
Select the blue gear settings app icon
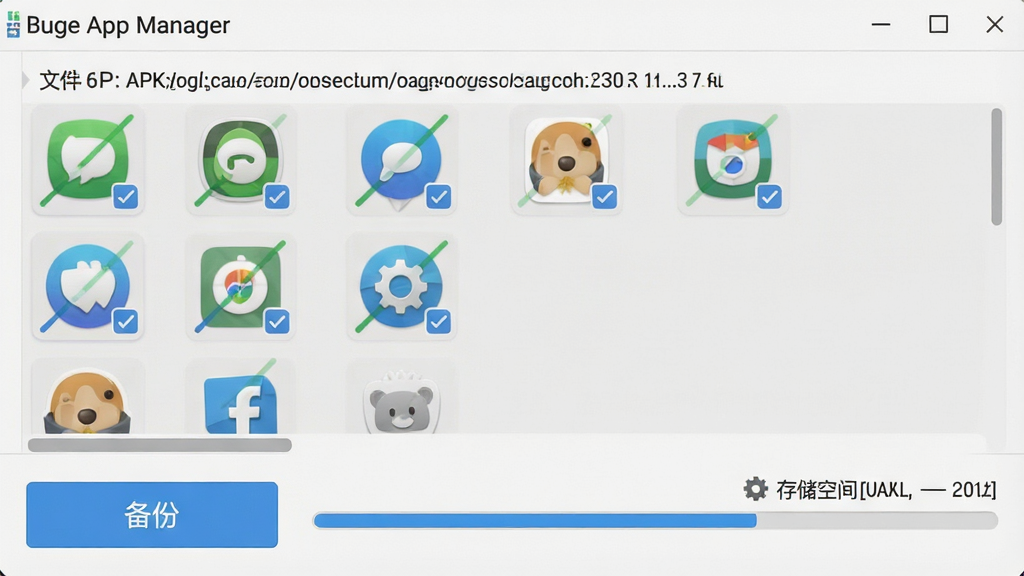point(401,286)
